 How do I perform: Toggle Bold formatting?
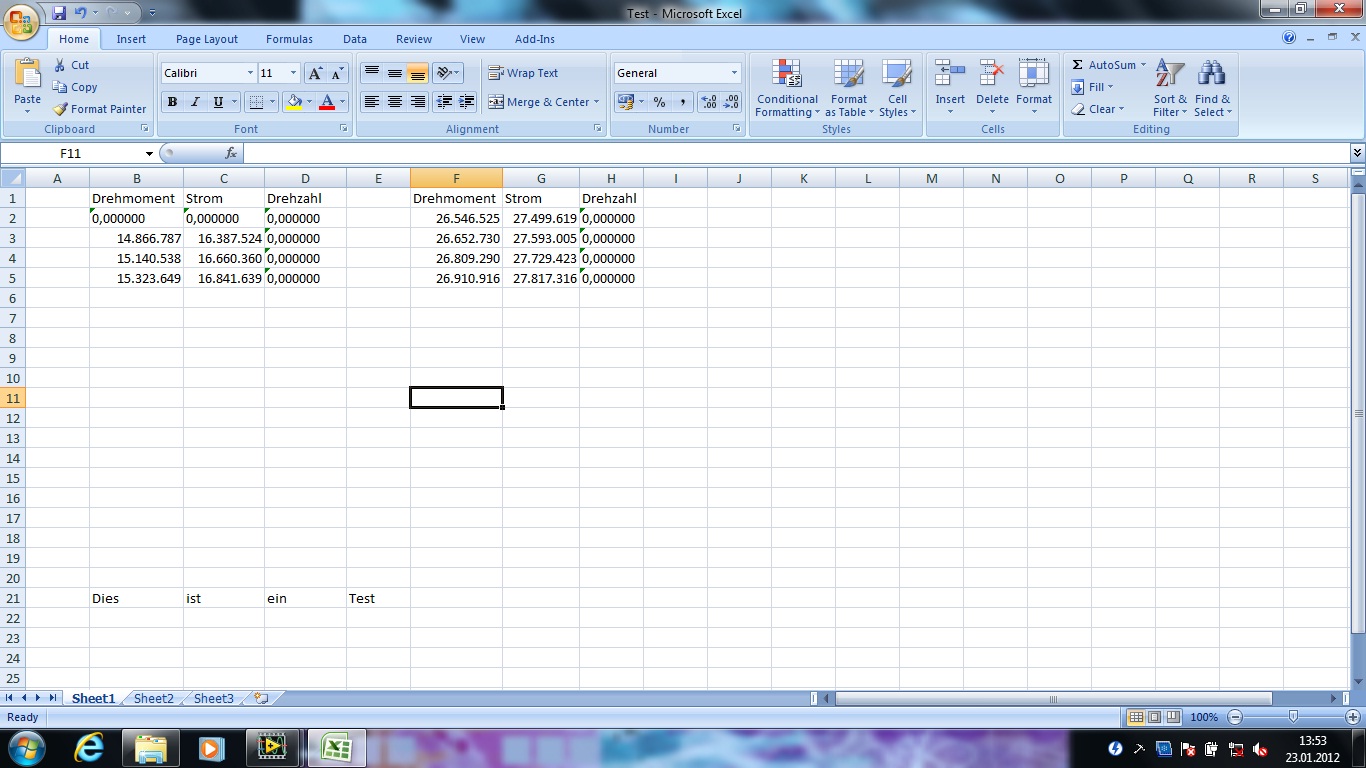click(x=172, y=102)
